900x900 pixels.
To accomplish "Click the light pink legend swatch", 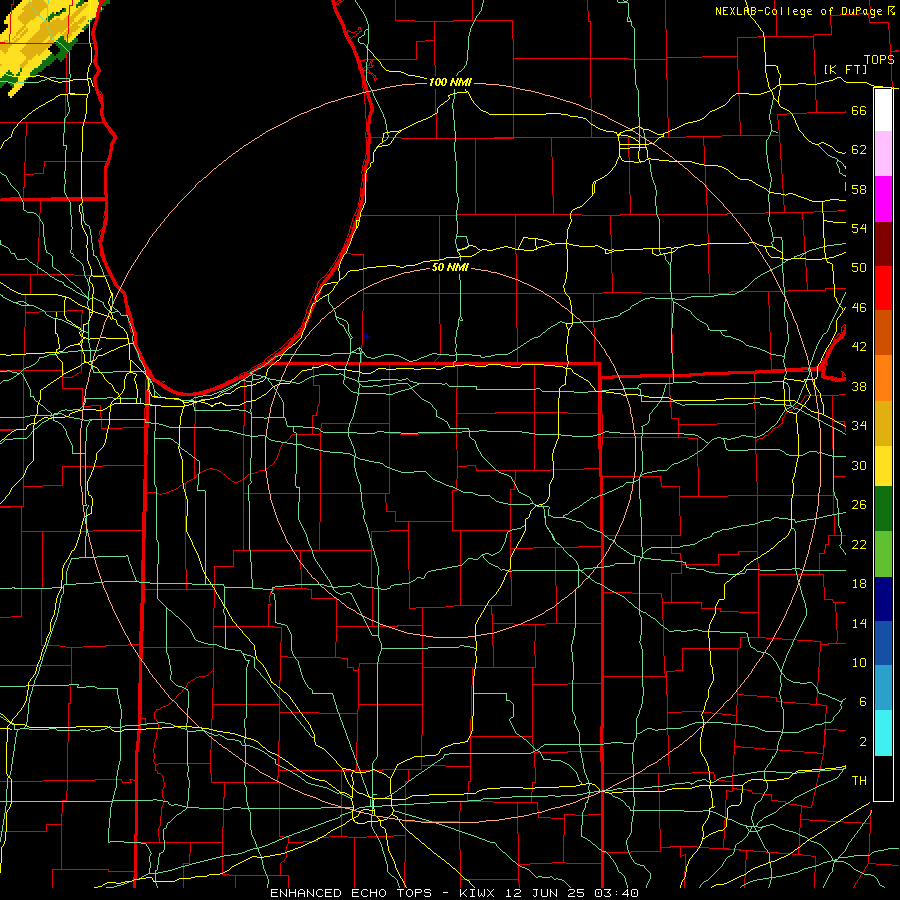I will pyautogui.click(x=883, y=154).
